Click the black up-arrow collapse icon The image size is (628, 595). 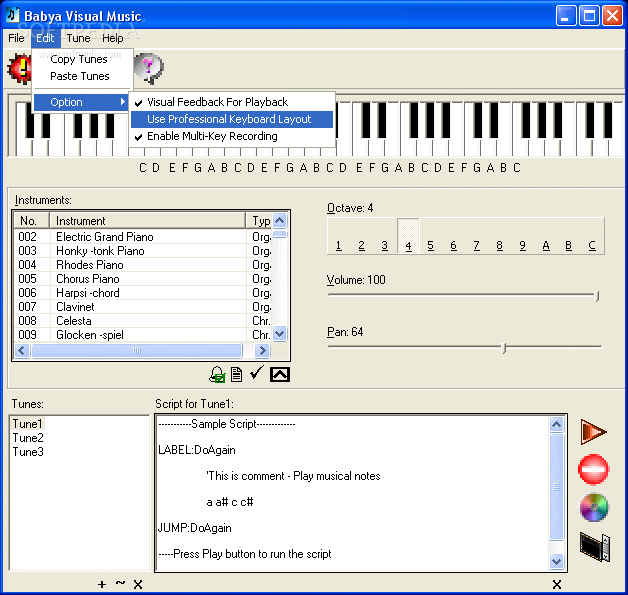click(280, 375)
